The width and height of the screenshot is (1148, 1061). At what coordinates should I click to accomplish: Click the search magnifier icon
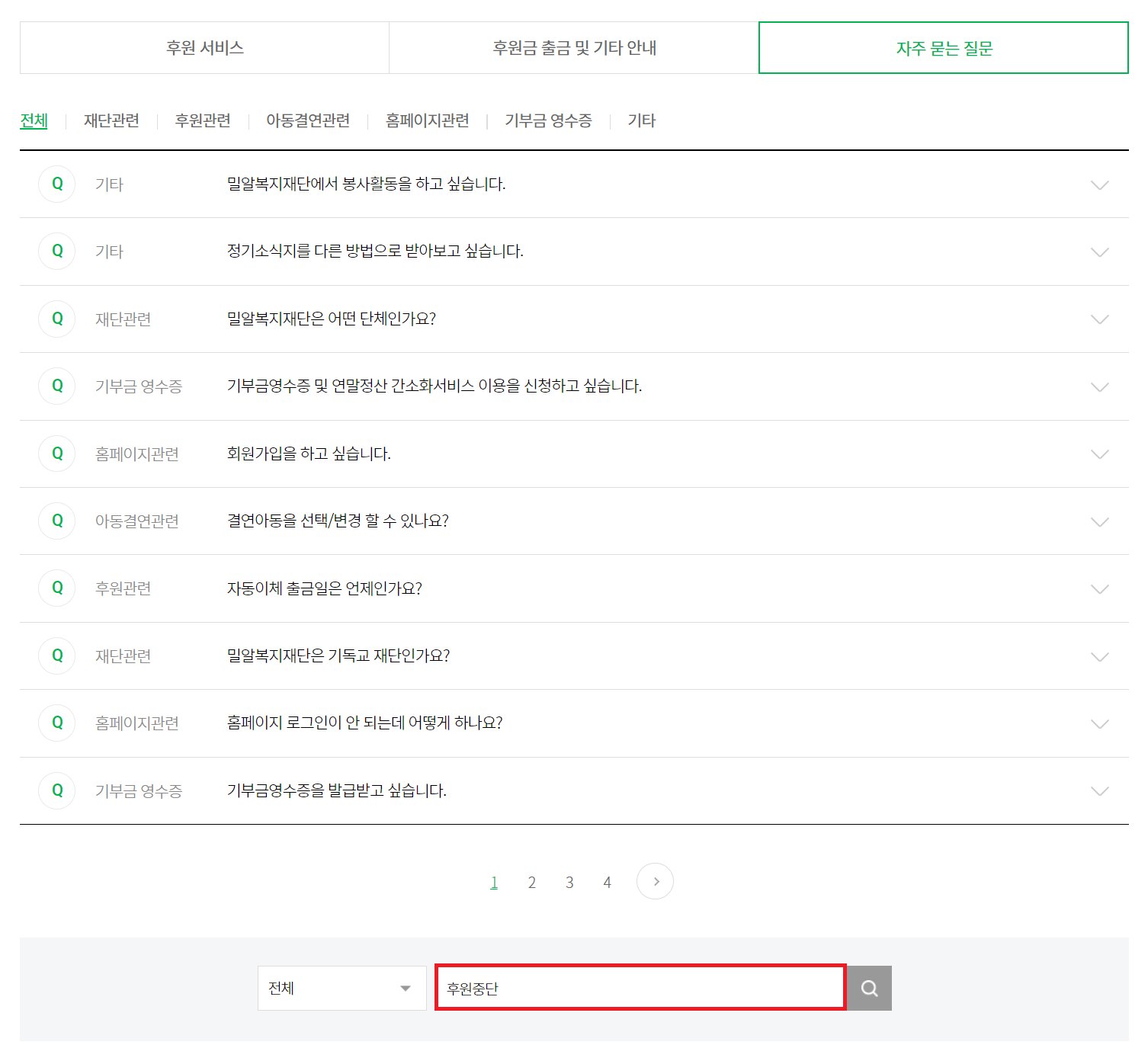pos(868,988)
